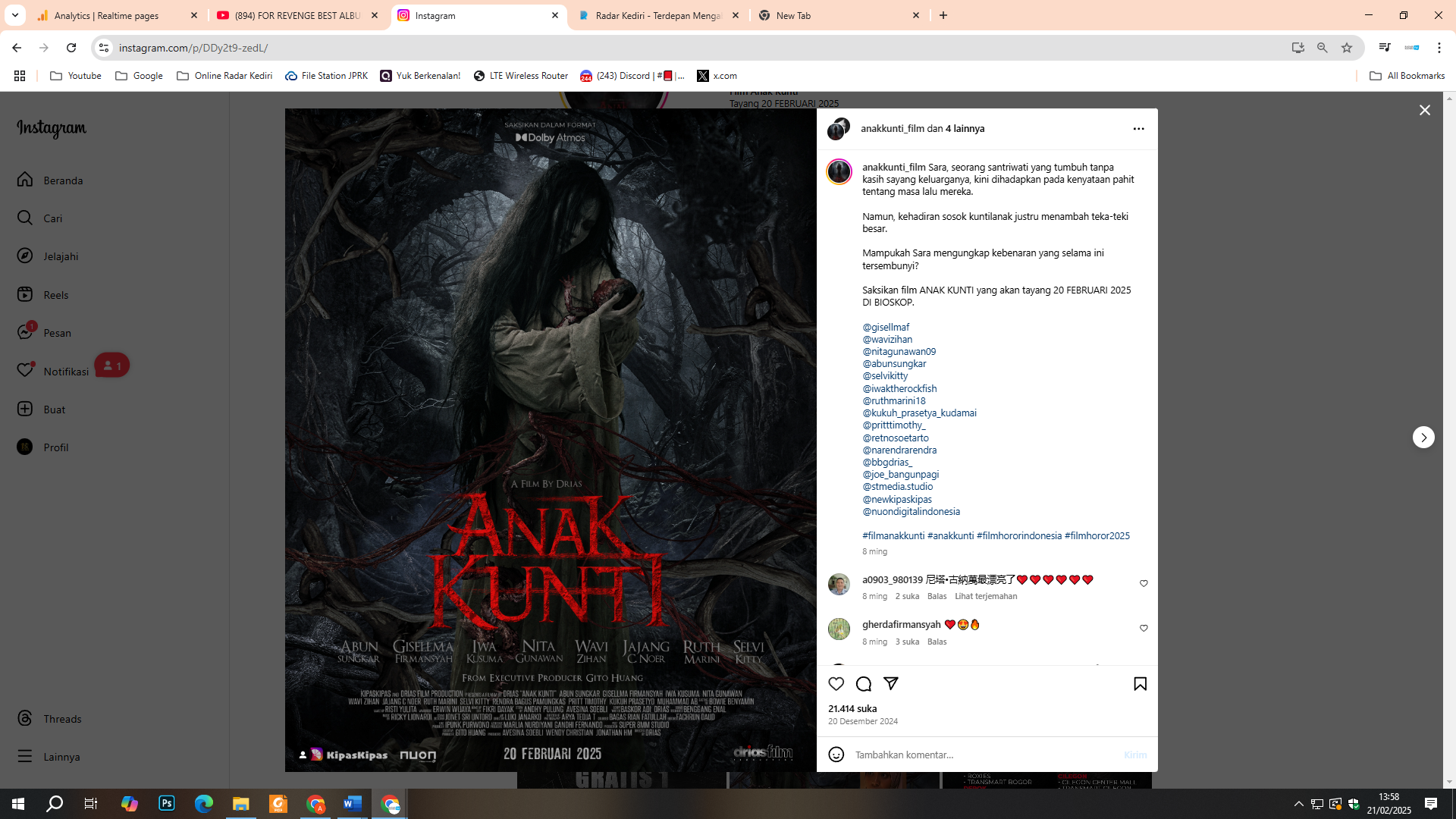View the 21.414 suka likes list
Screen dimensions: 1456x819
coord(852,708)
